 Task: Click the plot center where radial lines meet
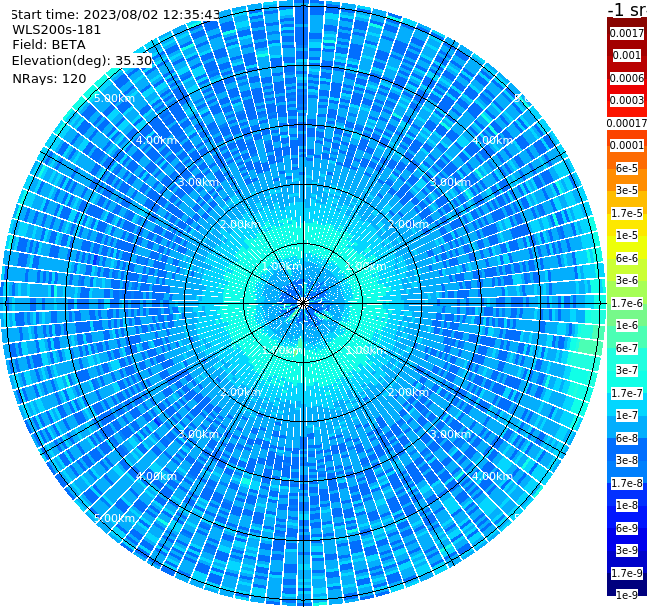(303, 303)
